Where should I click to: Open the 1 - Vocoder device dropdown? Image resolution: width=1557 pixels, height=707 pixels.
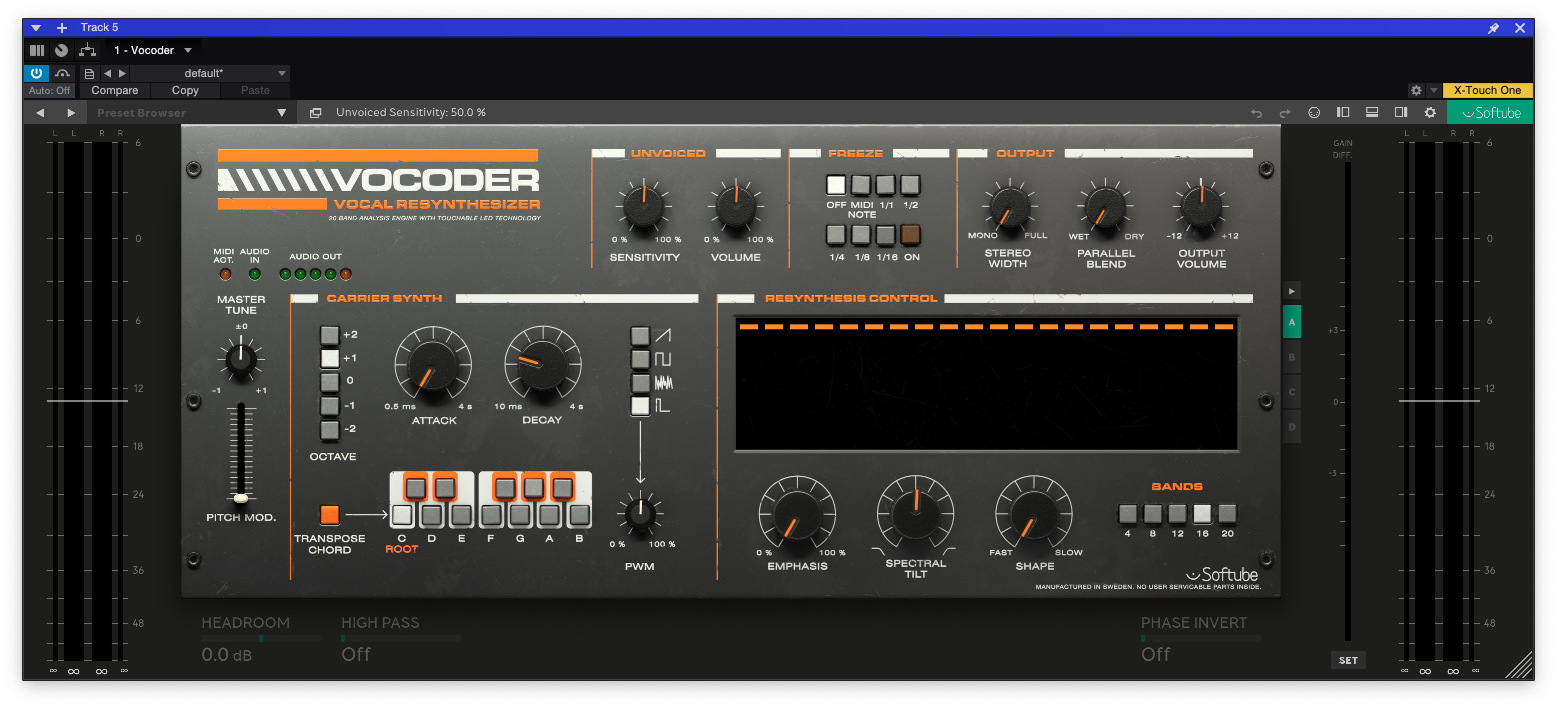pos(154,50)
